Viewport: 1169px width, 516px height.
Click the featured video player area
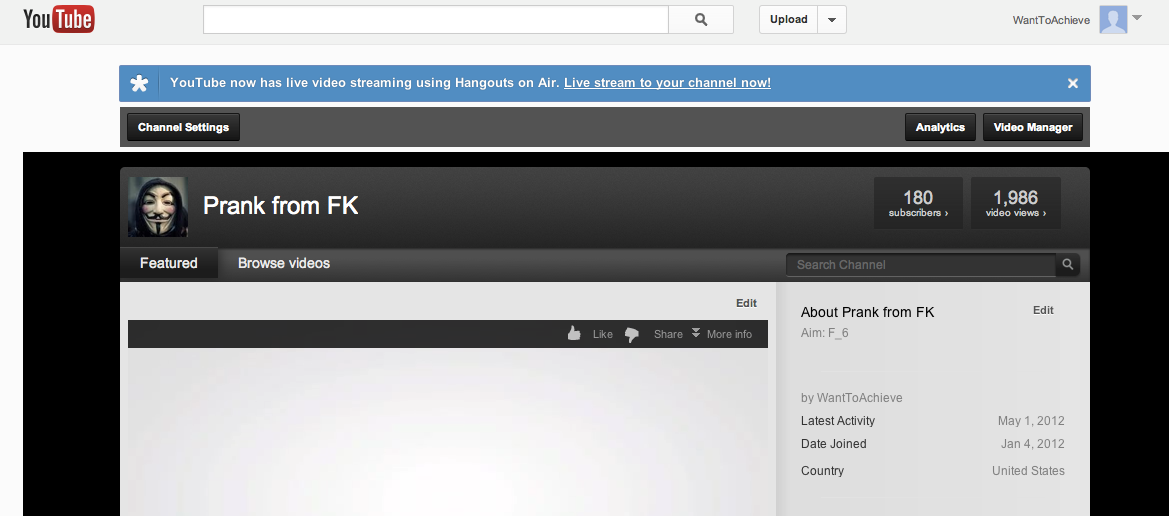[447, 432]
